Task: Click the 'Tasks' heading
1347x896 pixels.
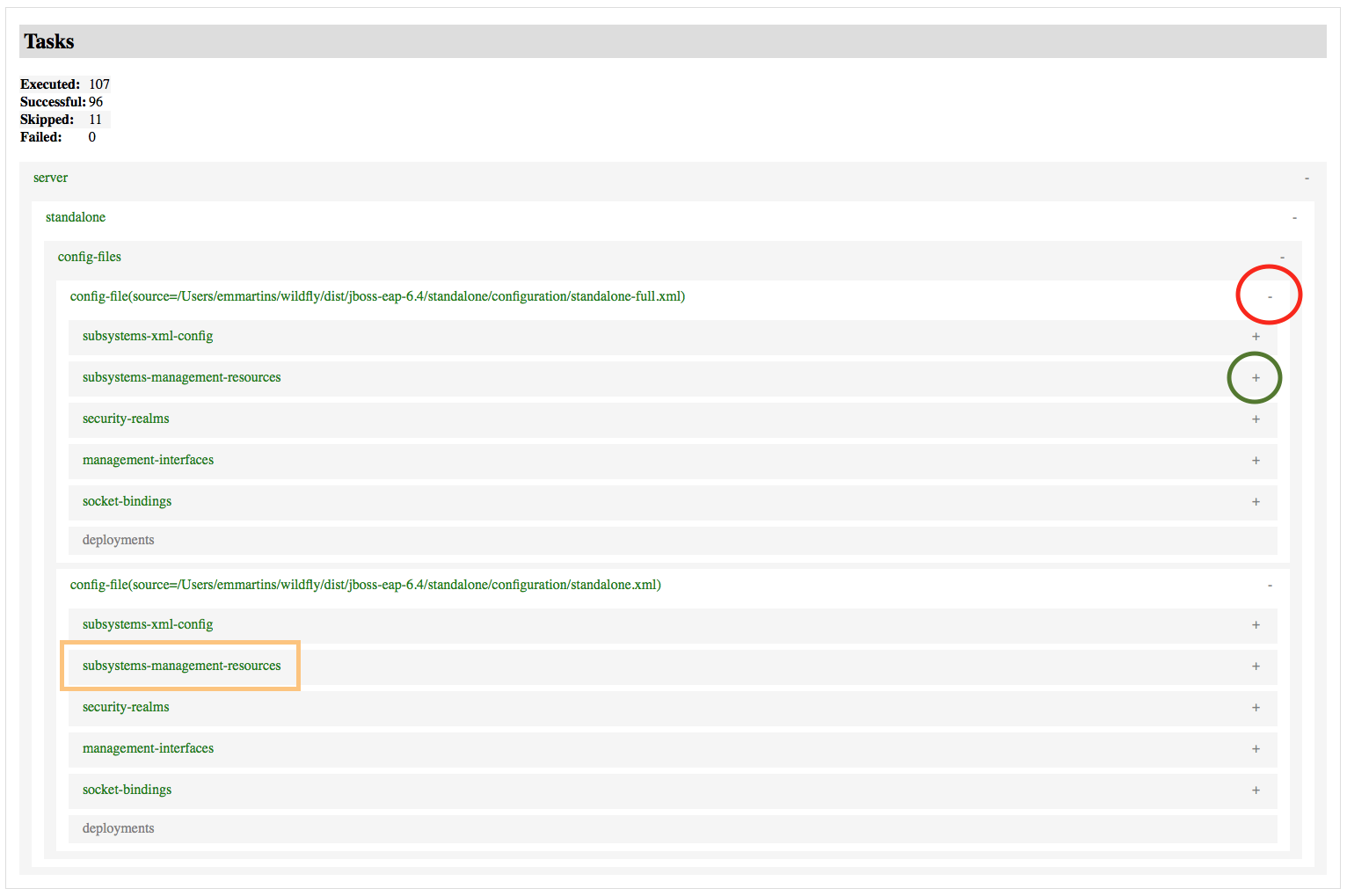Action: (x=49, y=41)
